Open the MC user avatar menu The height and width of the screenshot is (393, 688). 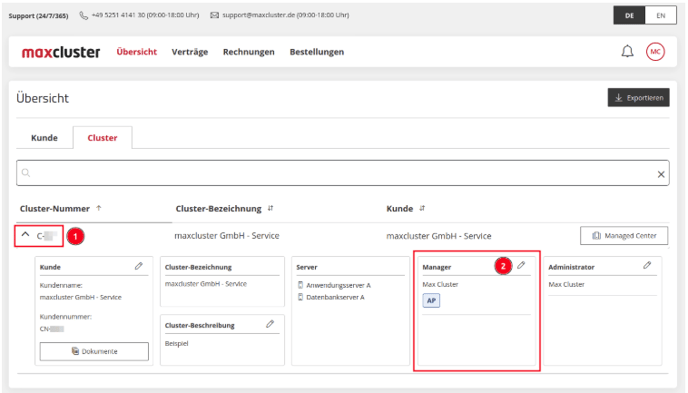coord(655,52)
